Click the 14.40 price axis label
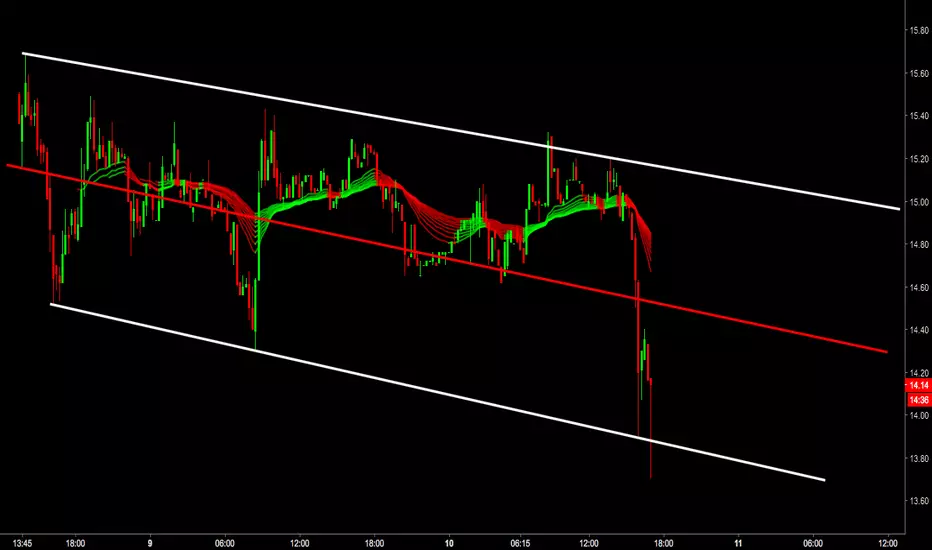The width and height of the screenshot is (932, 550). point(919,330)
